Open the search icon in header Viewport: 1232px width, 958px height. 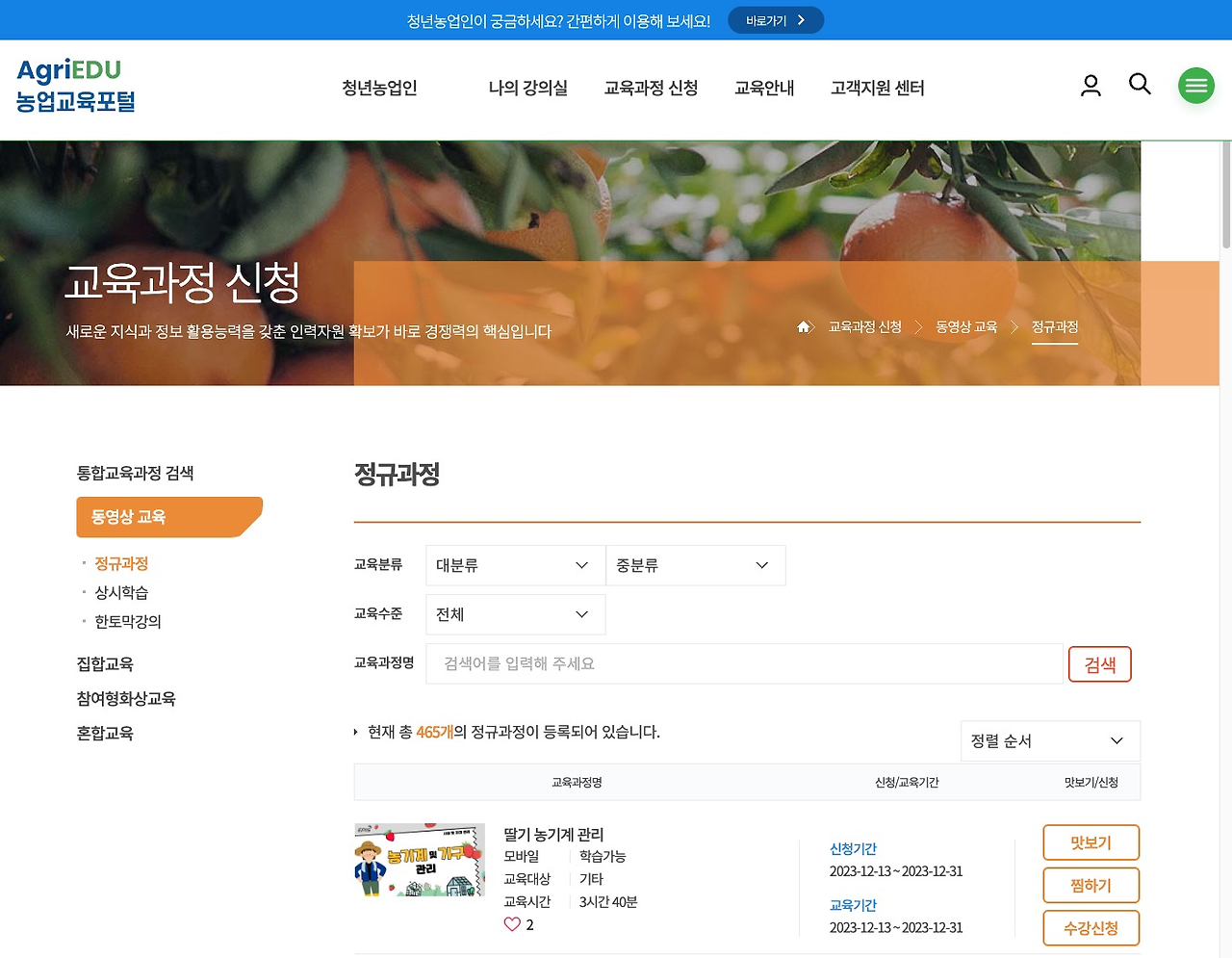(x=1140, y=85)
